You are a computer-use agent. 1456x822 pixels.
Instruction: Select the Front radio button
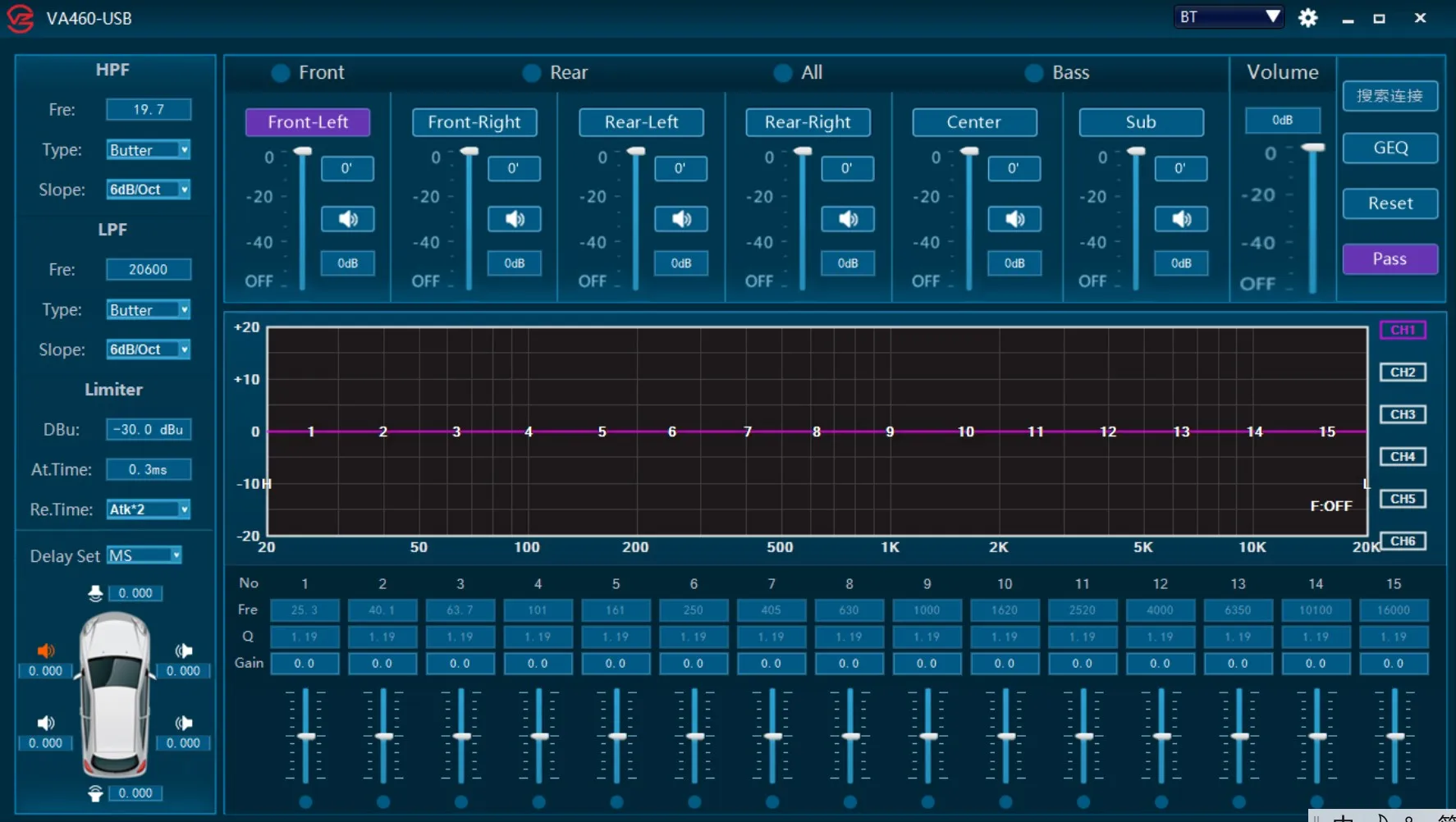[281, 73]
